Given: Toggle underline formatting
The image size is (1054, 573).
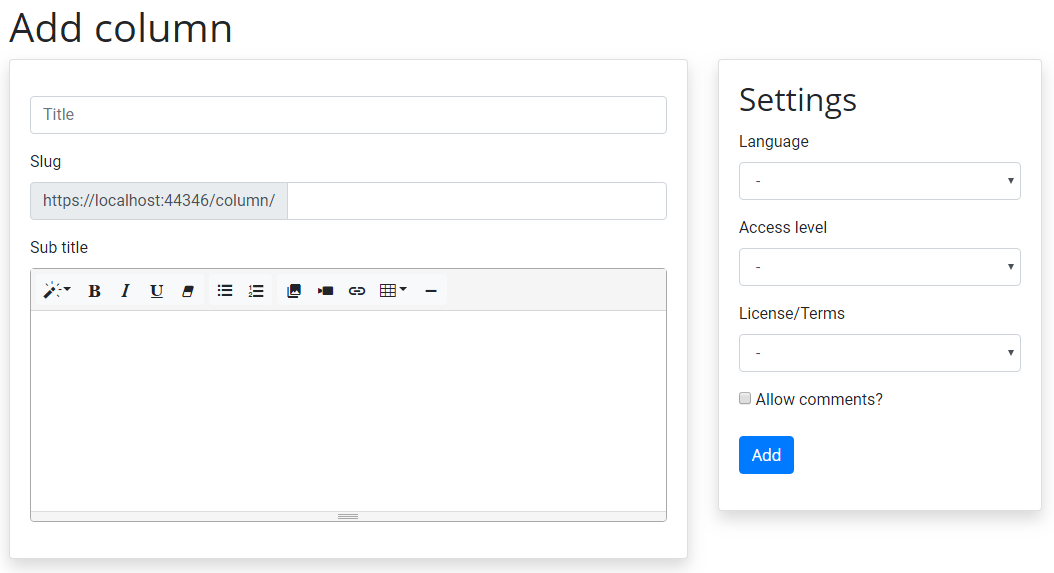Looking at the screenshot, I should (157, 291).
